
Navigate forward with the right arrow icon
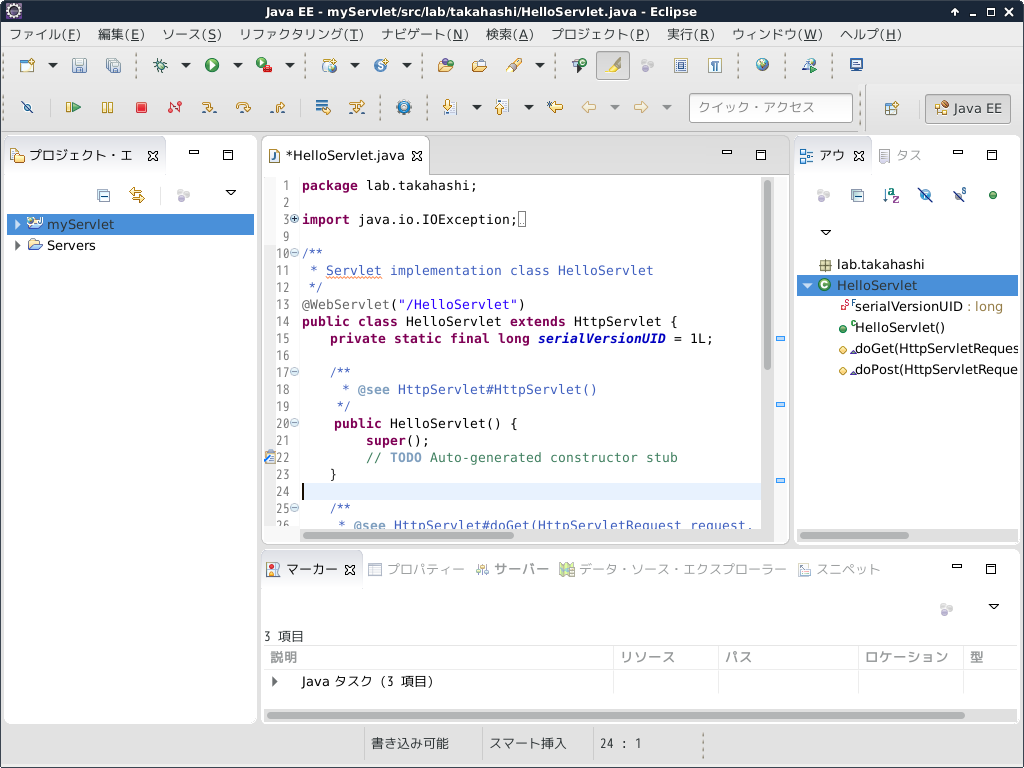click(x=641, y=107)
